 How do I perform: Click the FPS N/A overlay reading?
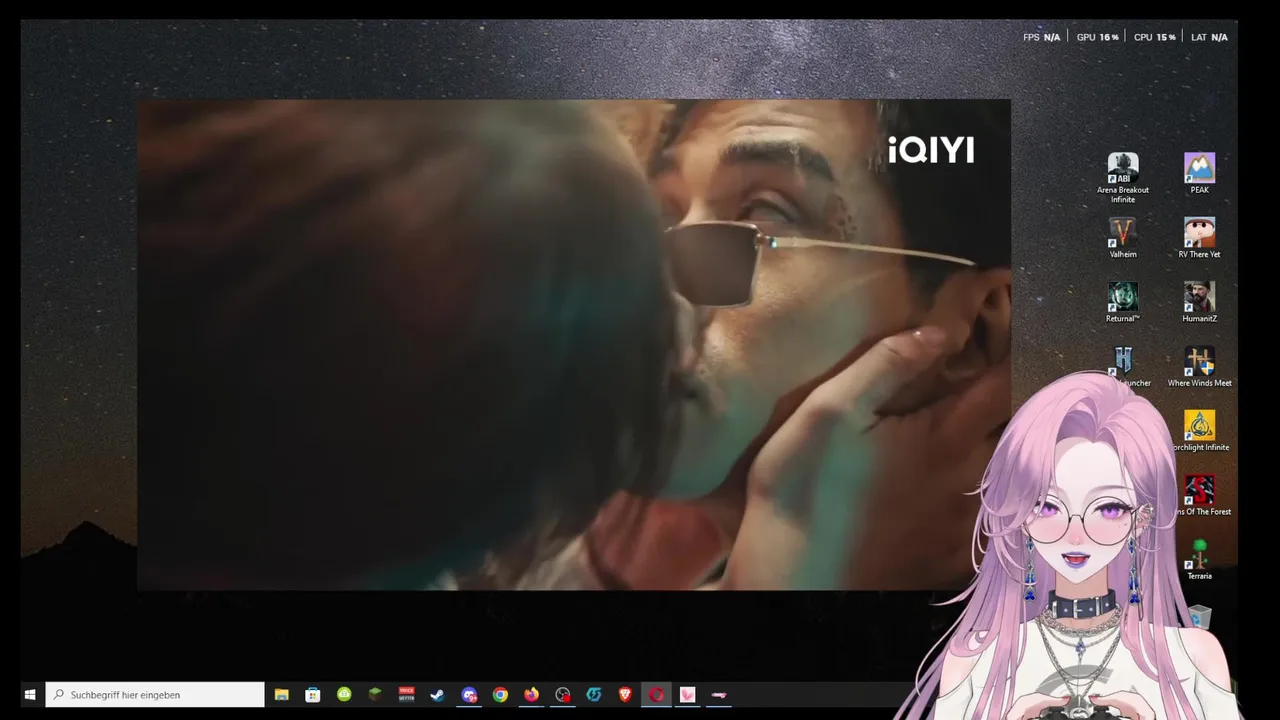click(x=1041, y=37)
